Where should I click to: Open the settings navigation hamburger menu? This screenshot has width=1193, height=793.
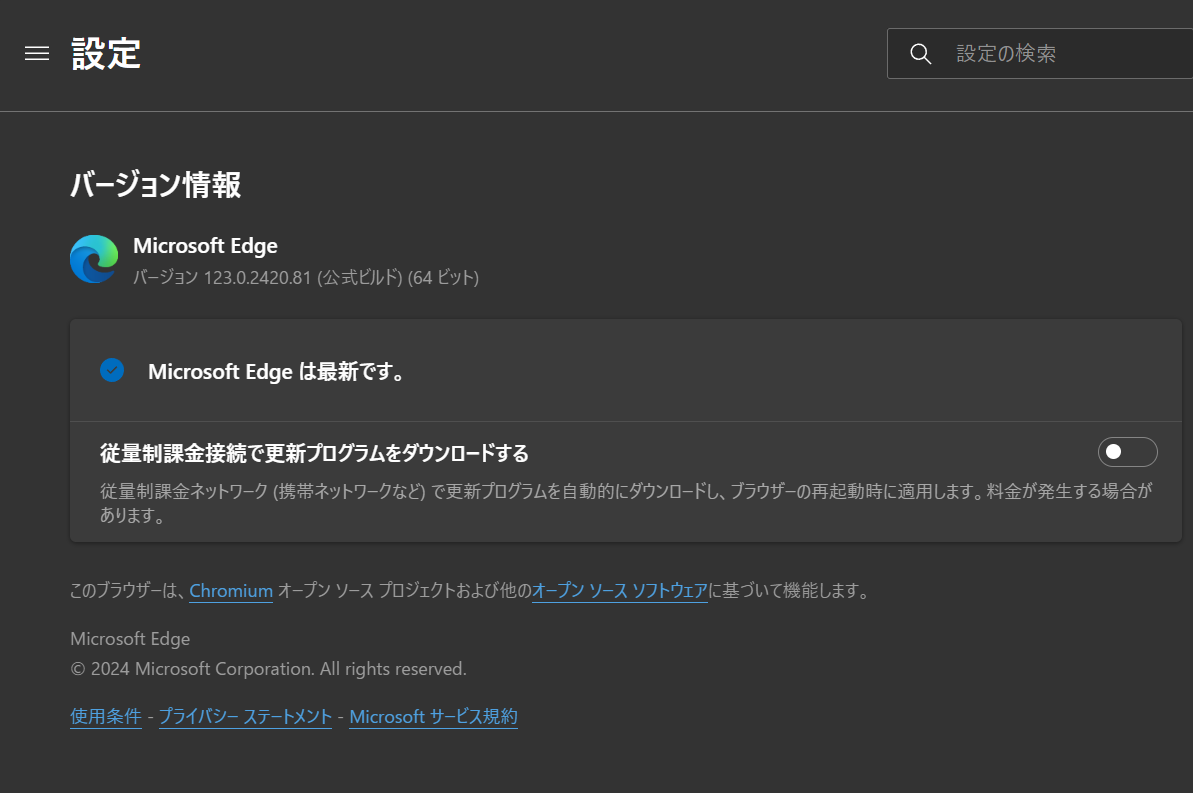pos(37,53)
